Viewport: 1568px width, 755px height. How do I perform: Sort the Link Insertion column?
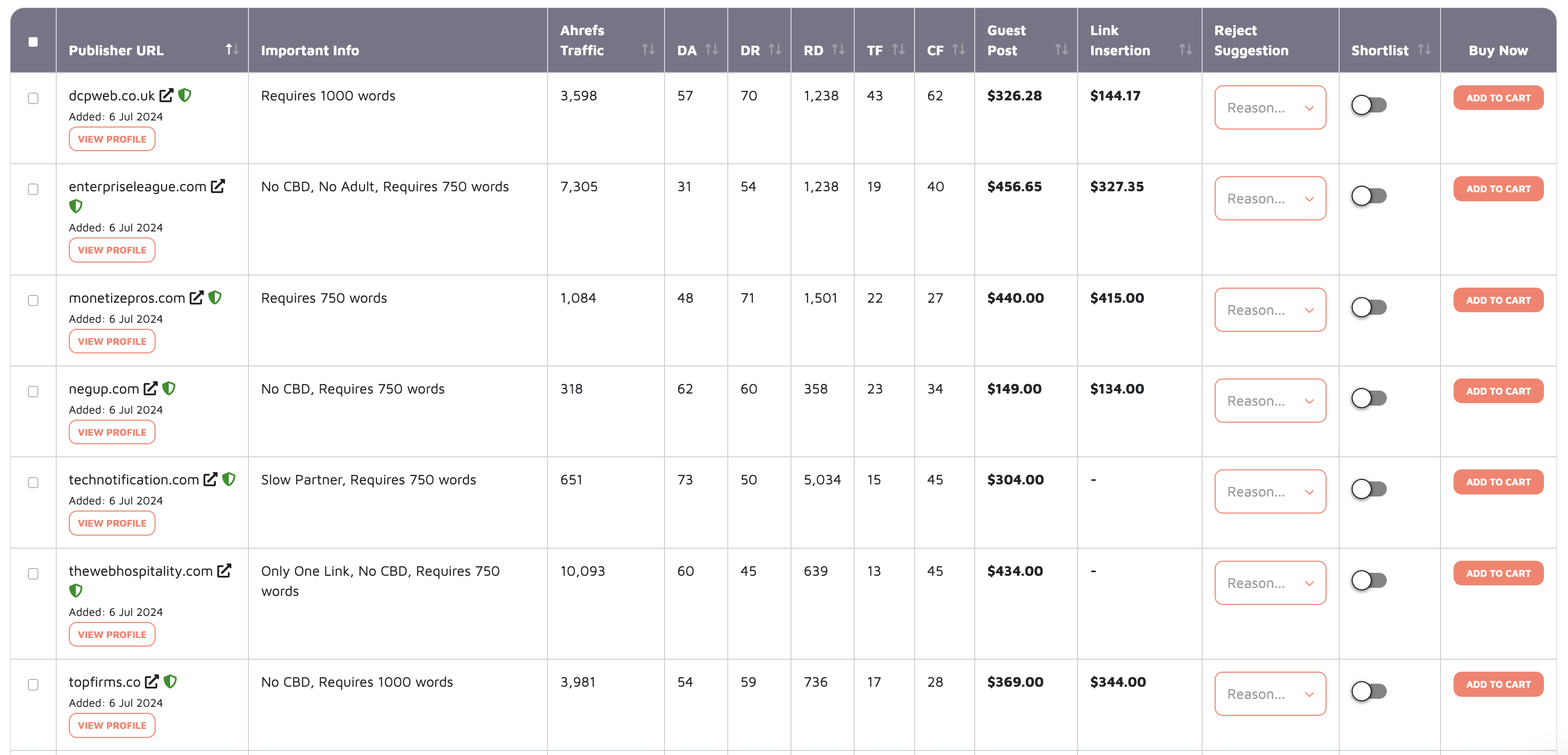pos(1185,51)
